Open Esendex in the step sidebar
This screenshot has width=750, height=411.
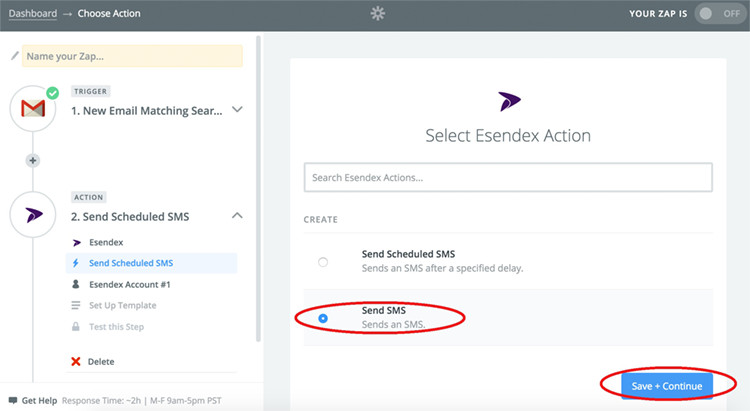(x=106, y=242)
